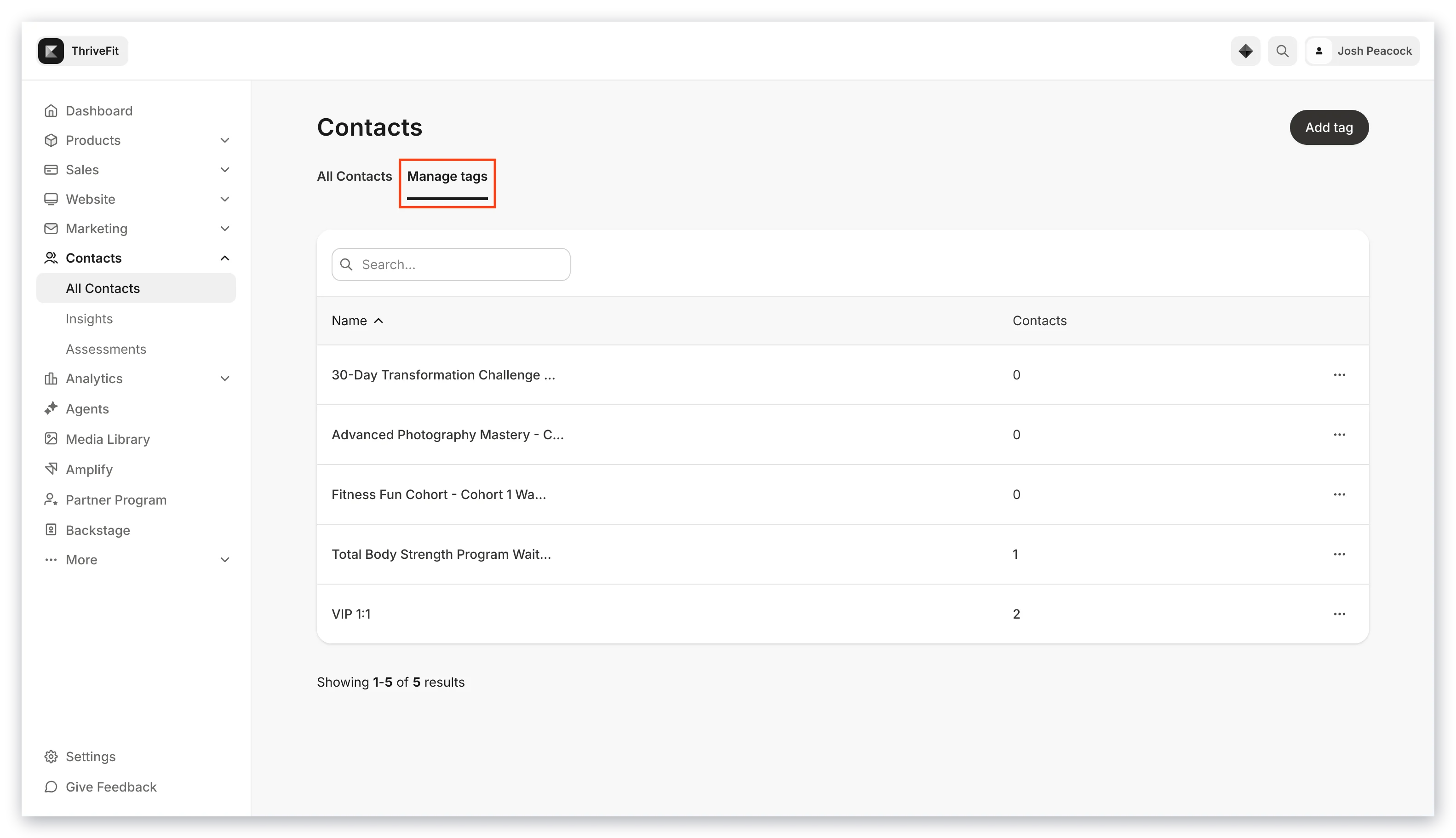Screen dimensions: 1456x838
Task: Select 30-Day Transformation Challenge ... tag
Action: point(443,375)
